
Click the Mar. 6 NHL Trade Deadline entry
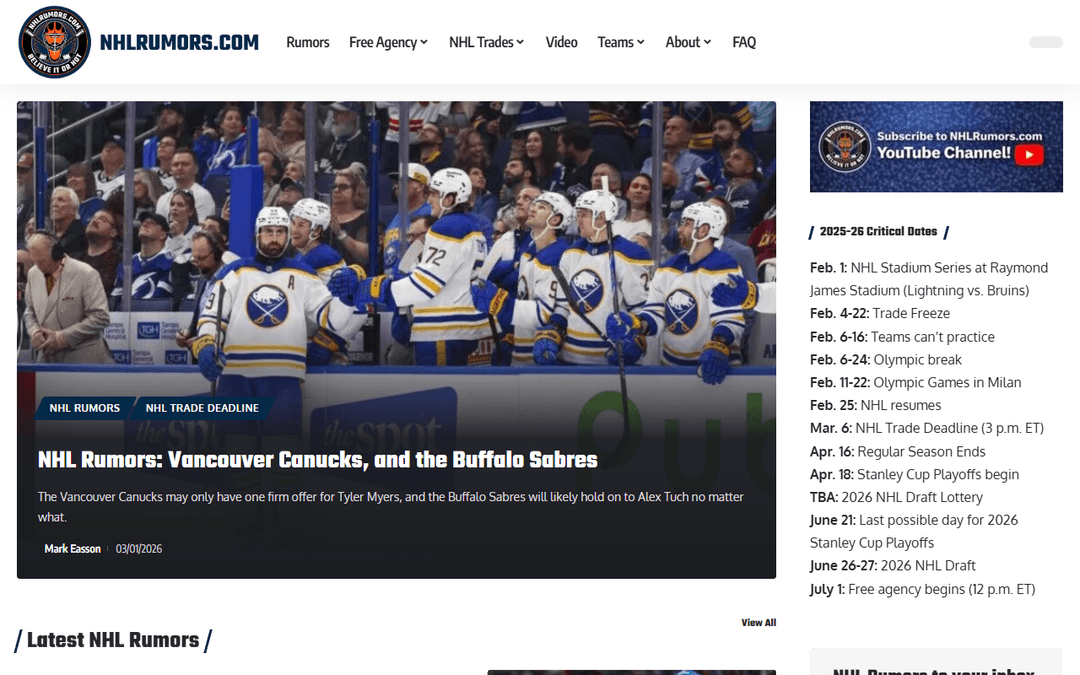(x=927, y=428)
